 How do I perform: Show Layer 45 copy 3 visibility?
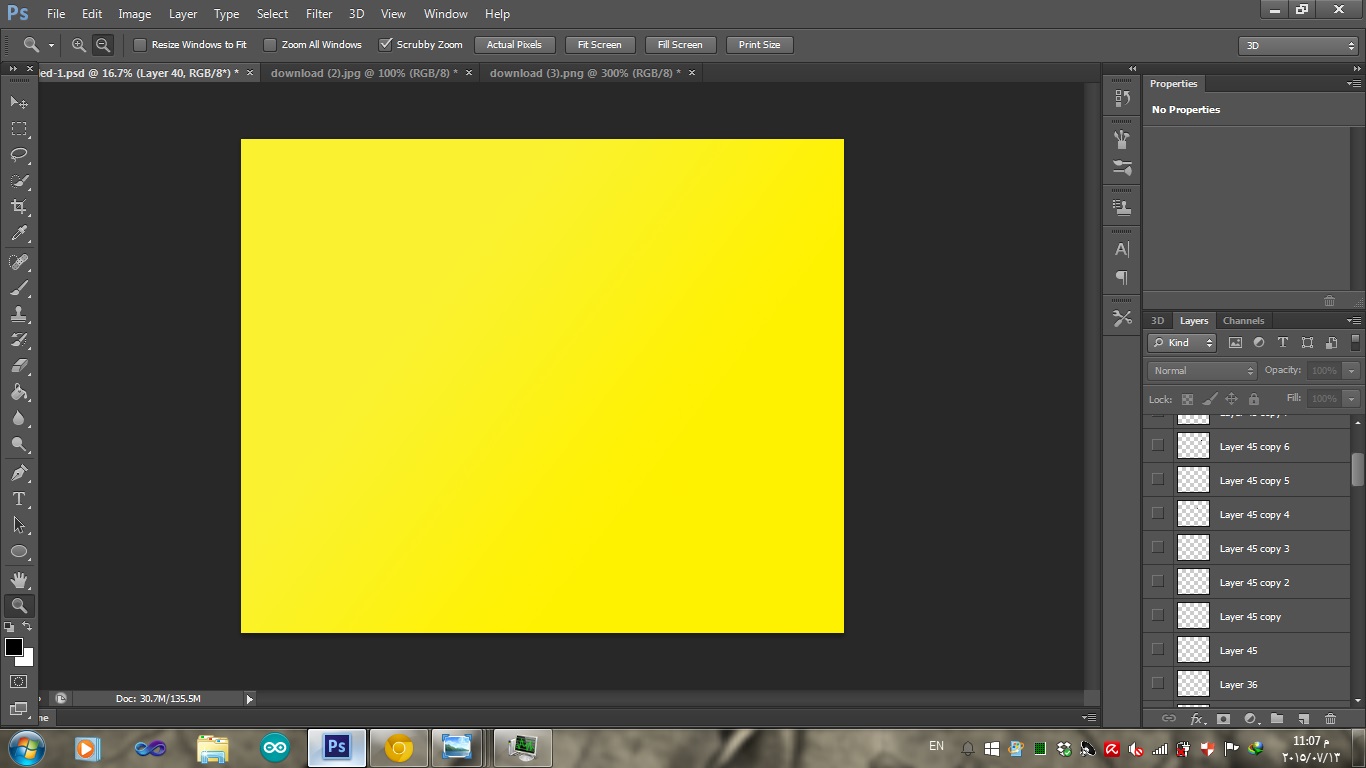[1158, 548]
